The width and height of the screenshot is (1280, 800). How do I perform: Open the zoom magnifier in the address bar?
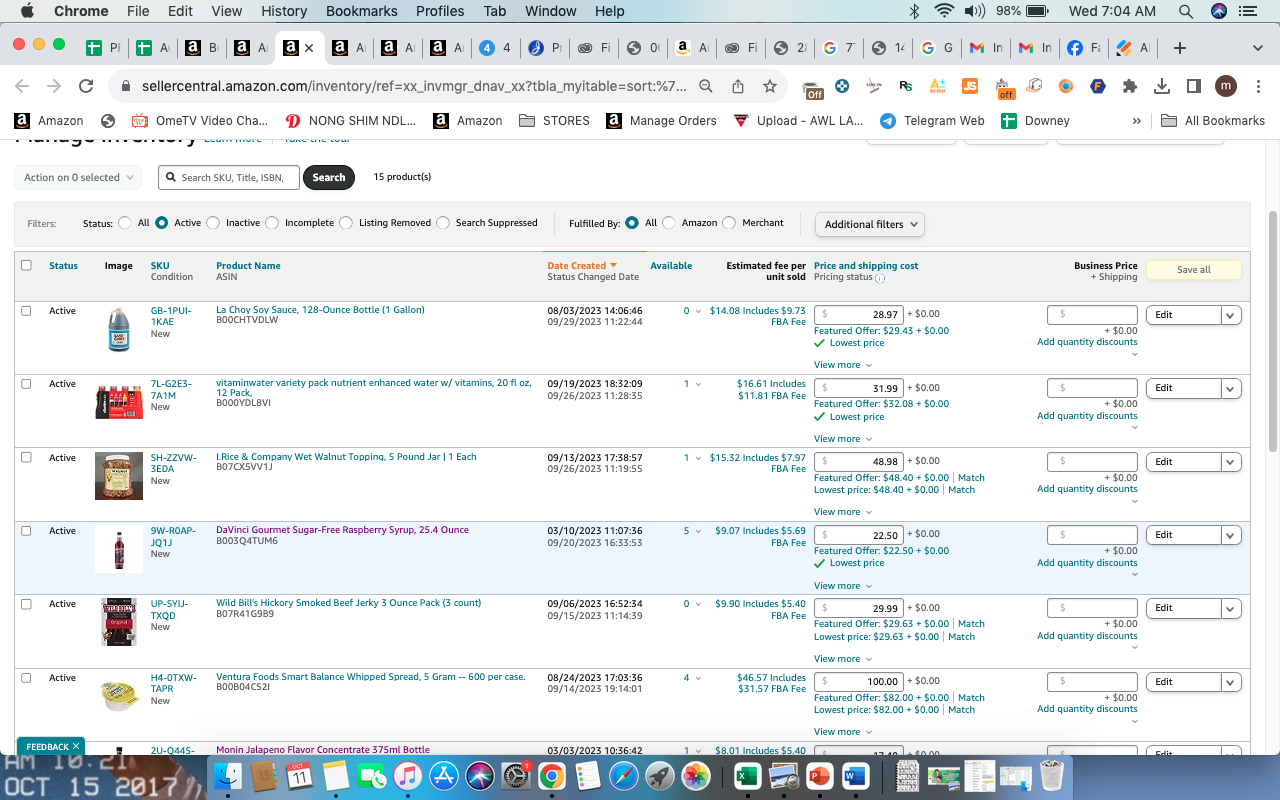coord(706,87)
